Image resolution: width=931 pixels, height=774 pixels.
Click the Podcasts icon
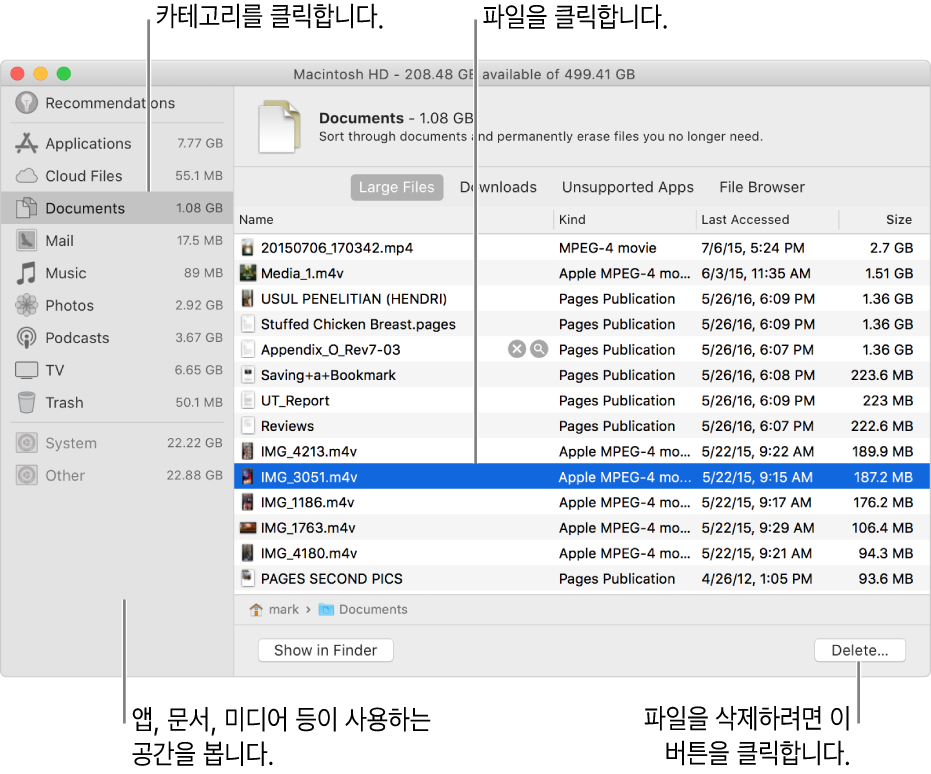tap(26, 338)
